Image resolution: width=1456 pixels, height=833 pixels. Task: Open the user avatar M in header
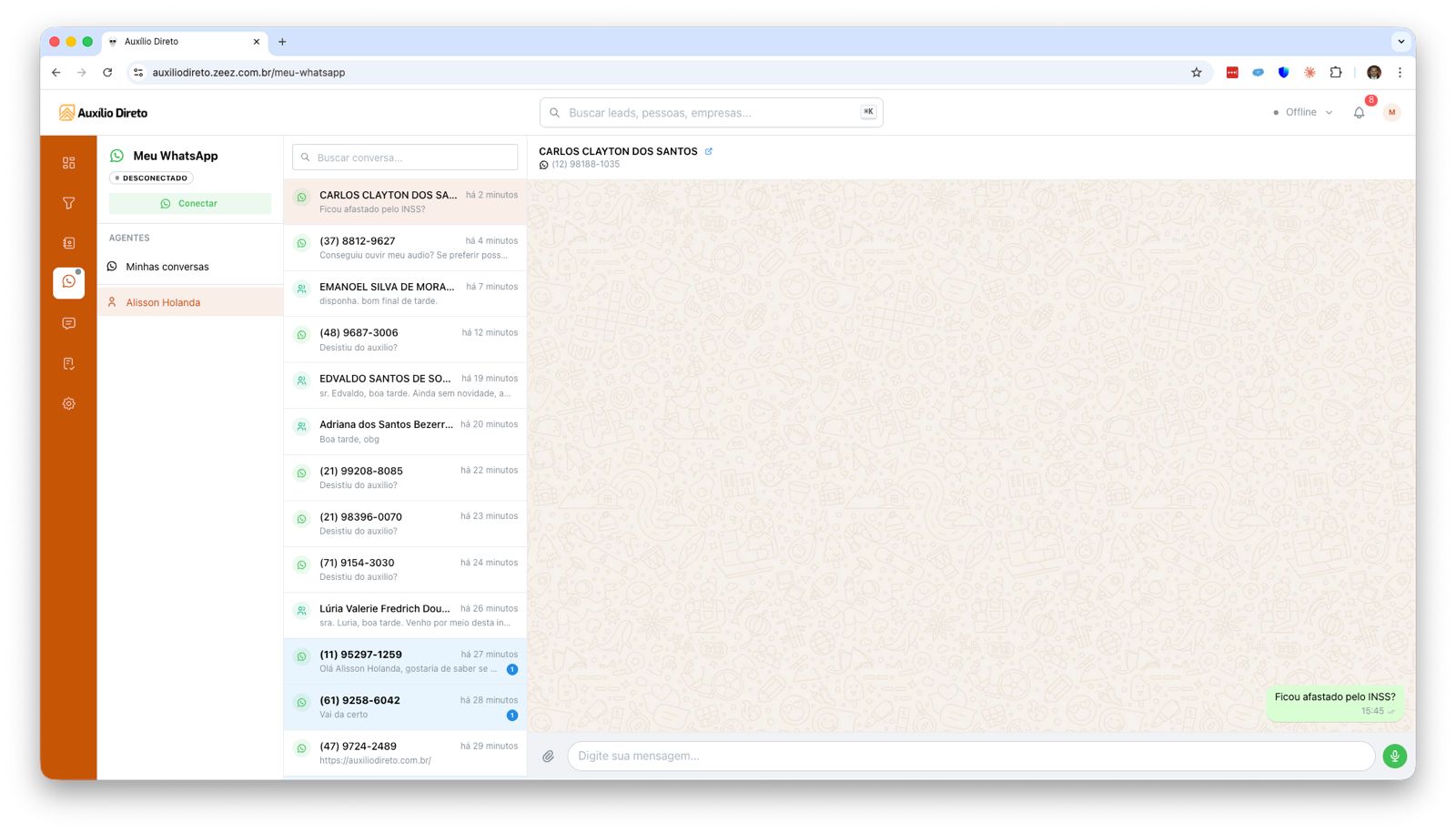coord(1391,113)
